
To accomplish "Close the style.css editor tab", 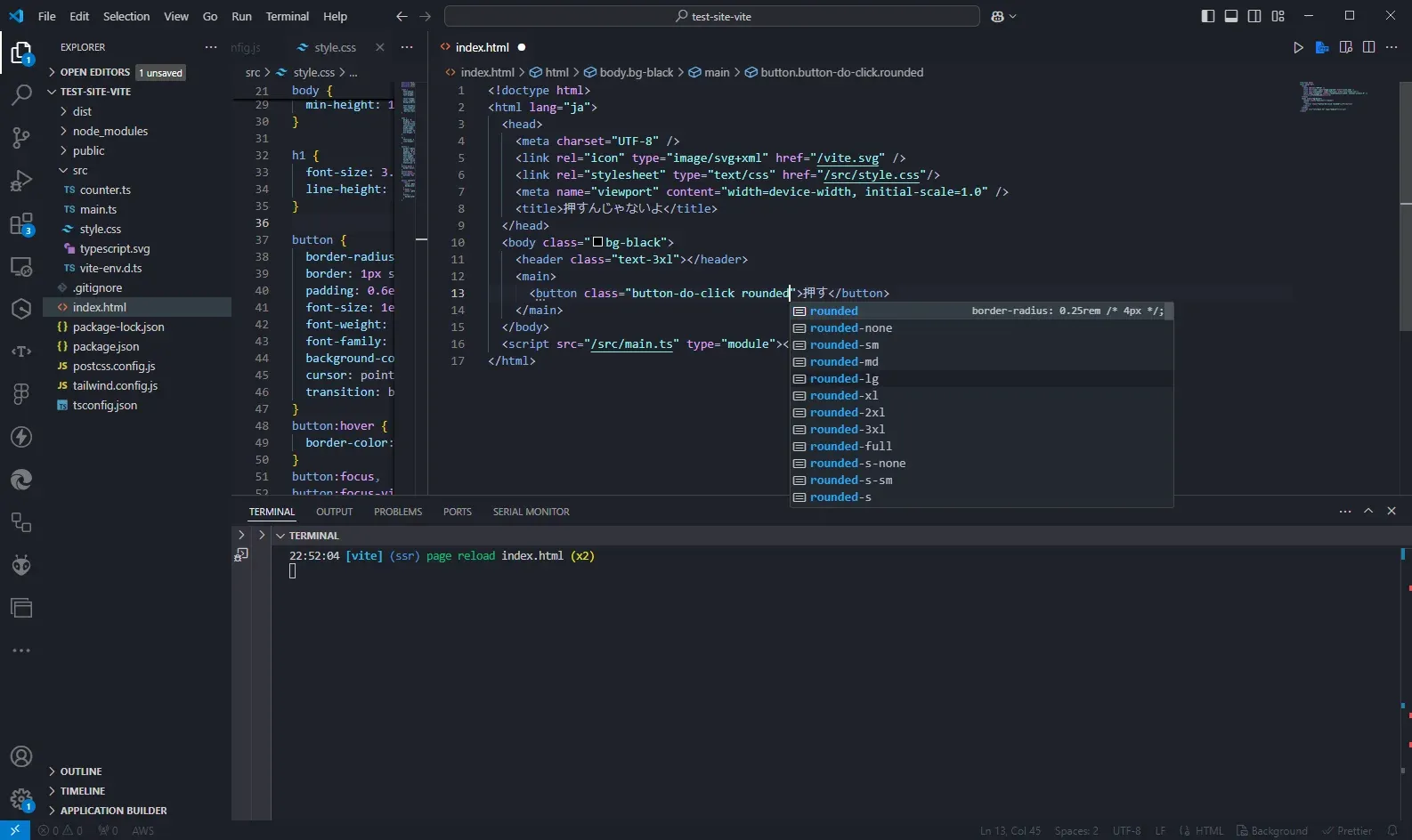I will (380, 47).
